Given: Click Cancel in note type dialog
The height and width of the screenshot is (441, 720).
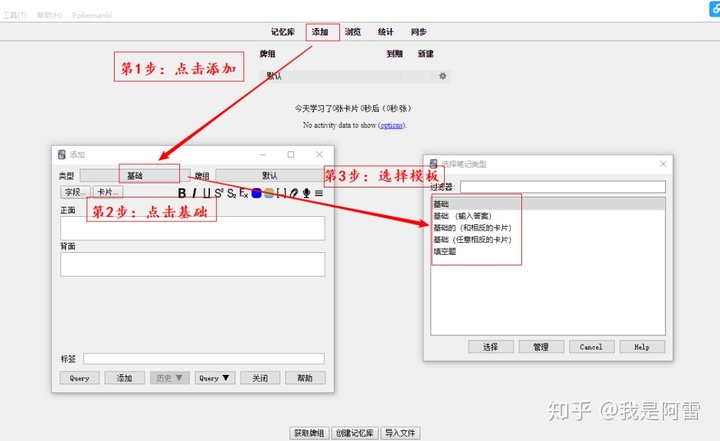Looking at the screenshot, I should pyautogui.click(x=591, y=347).
